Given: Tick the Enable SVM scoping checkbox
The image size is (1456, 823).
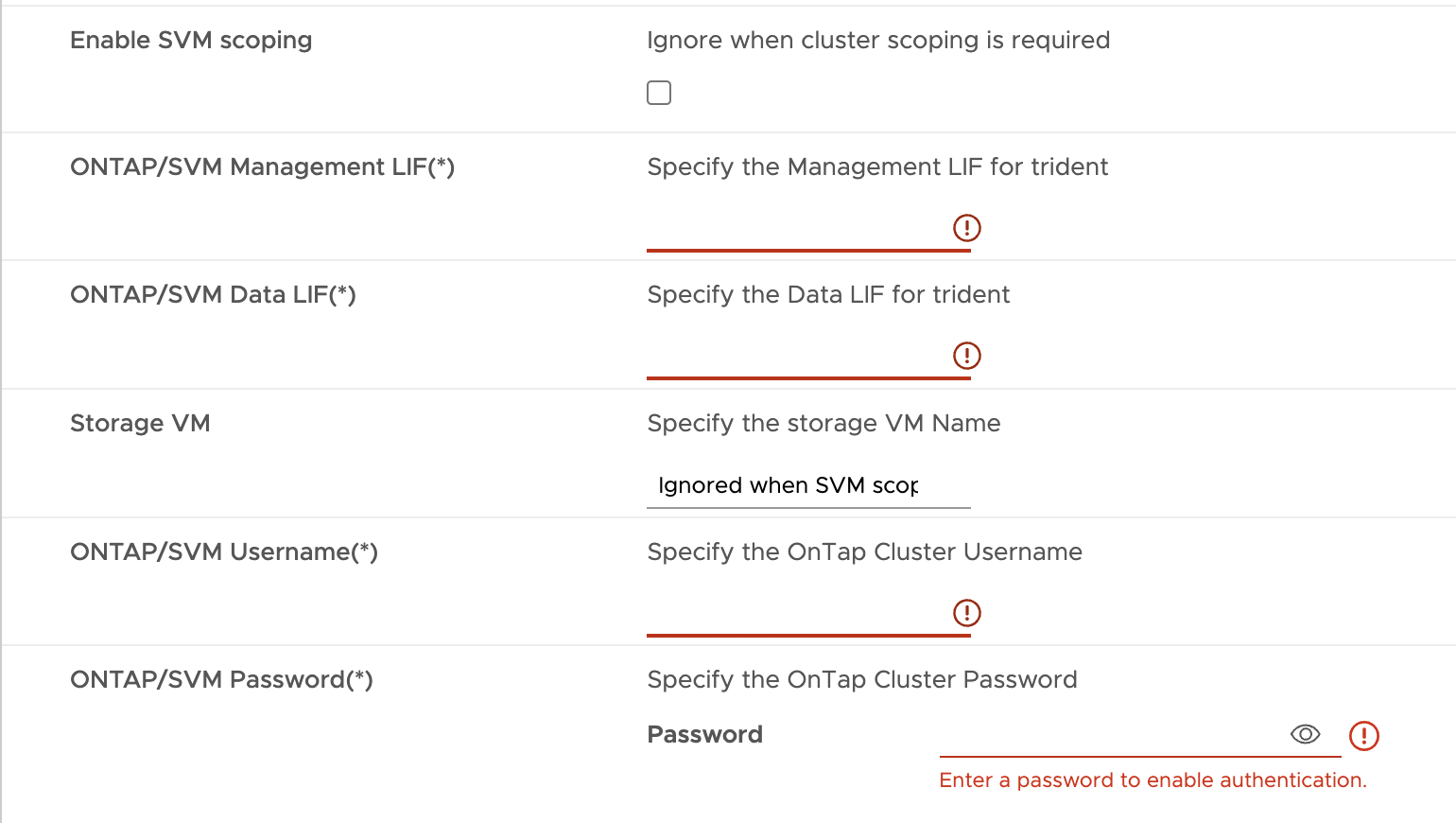Looking at the screenshot, I should [x=659, y=93].
